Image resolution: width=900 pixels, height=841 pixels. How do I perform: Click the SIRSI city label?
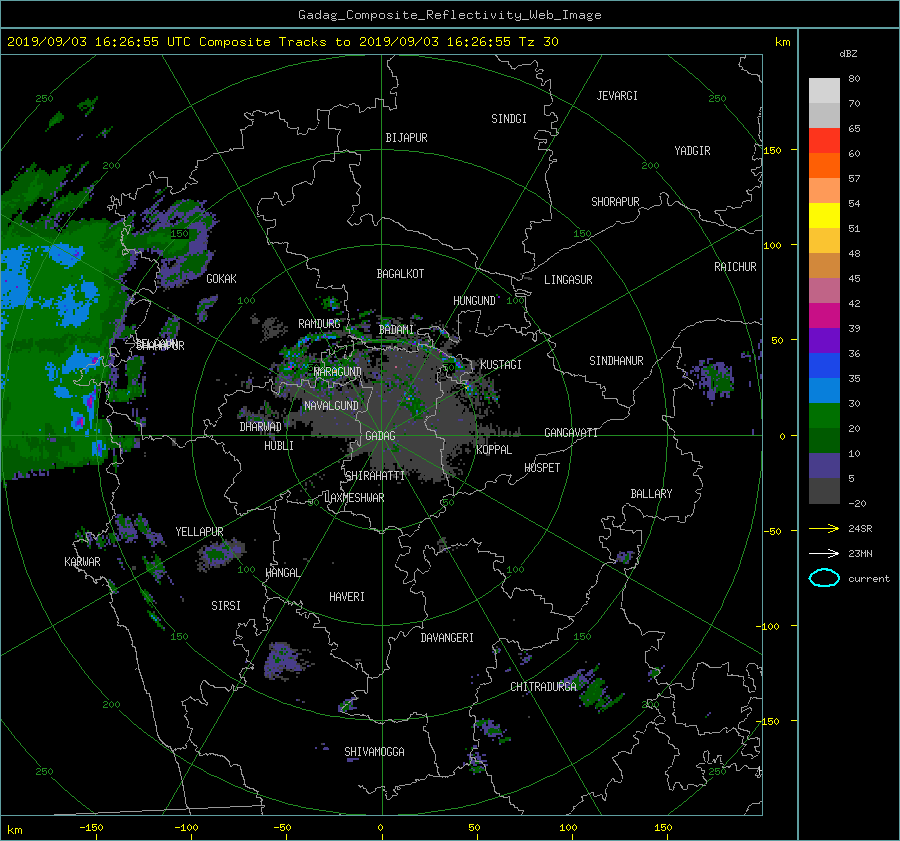pyautogui.click(x=226, y=606)
